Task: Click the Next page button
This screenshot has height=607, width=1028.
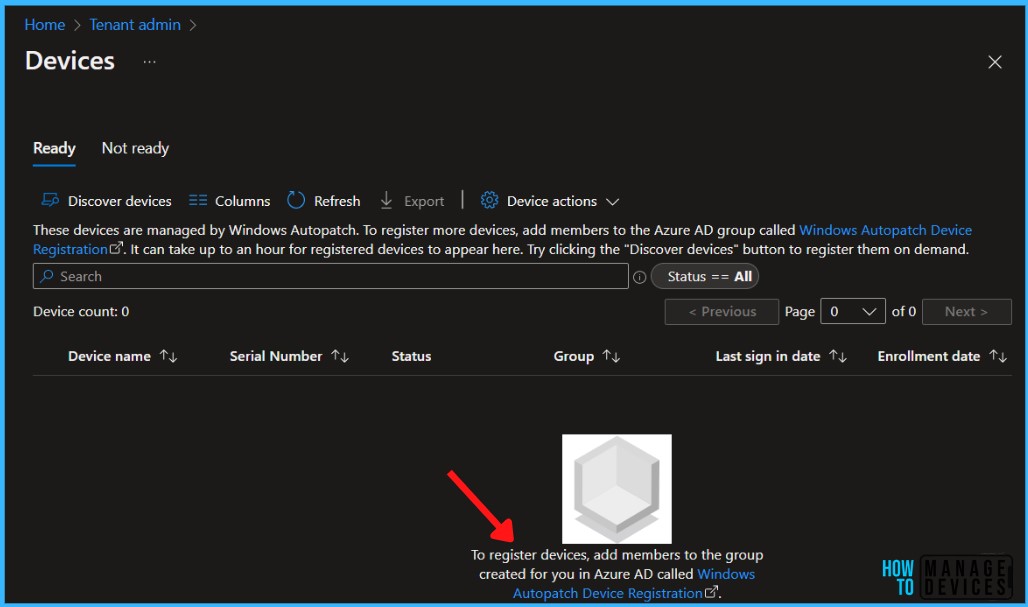Action: pyautogui.click(x=966, y=311)
